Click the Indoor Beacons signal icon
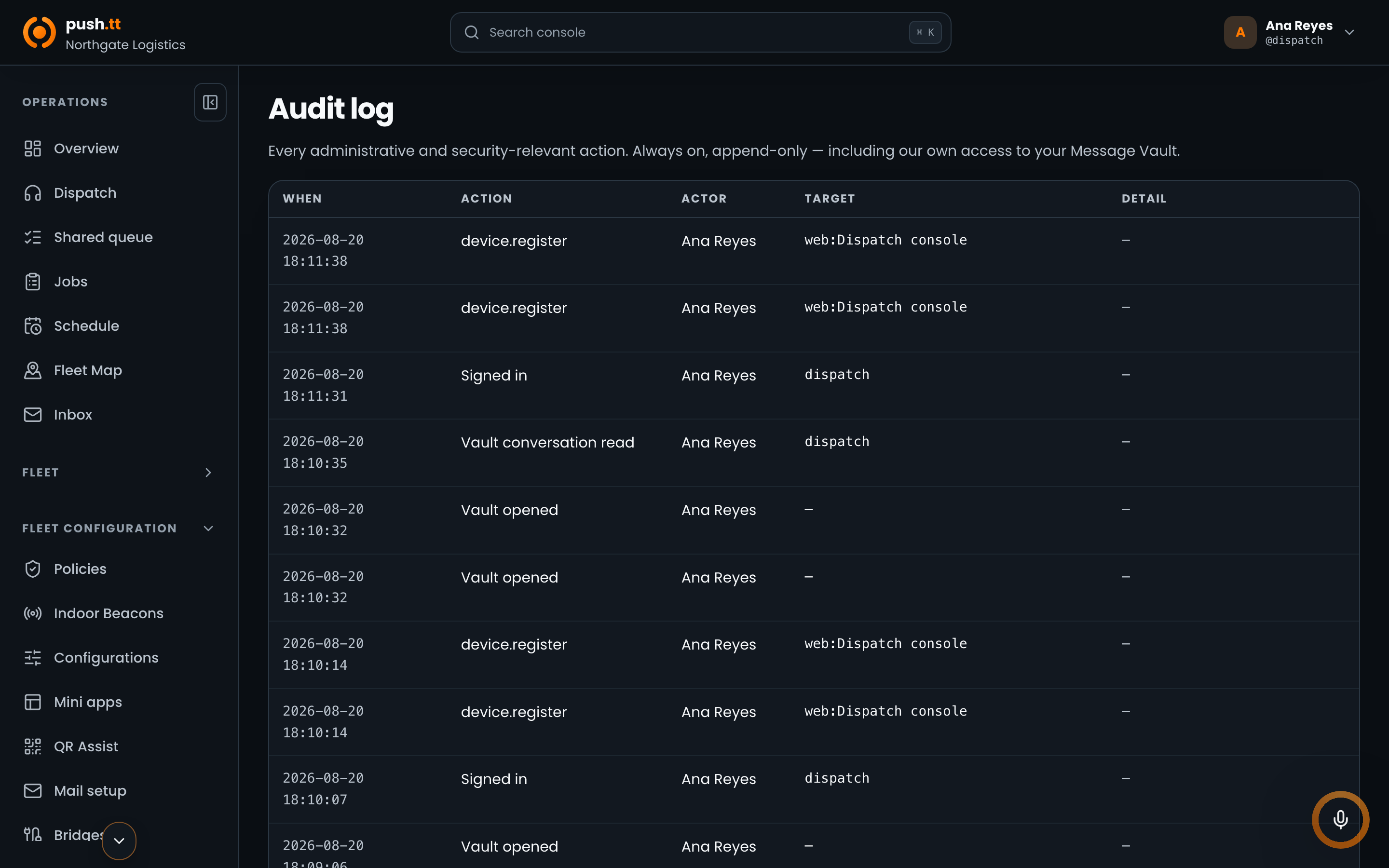This screenshot has height=868, width=1389. click(33, 613)
